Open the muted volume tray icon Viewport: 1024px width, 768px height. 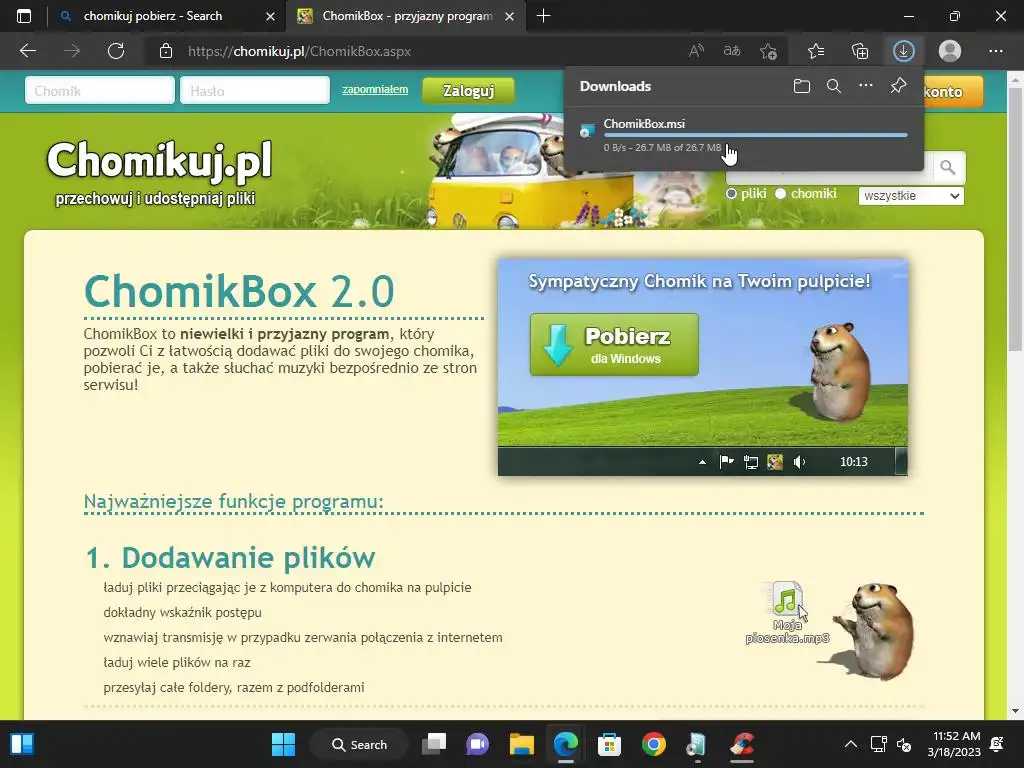pos(904,744)
